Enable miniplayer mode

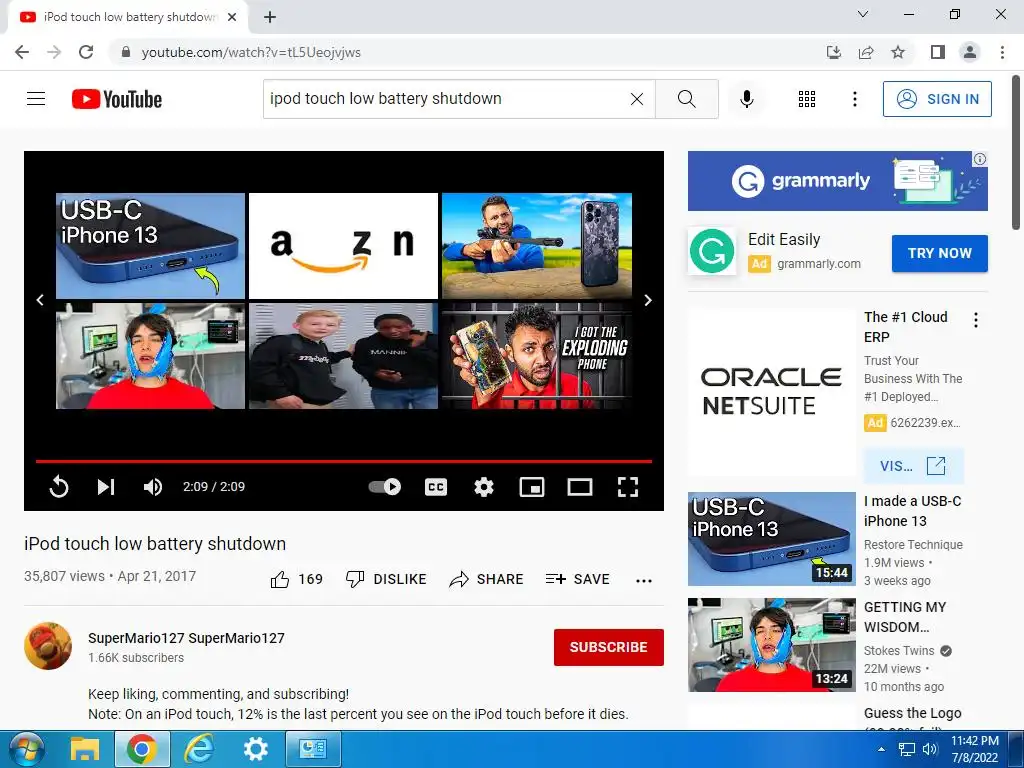532,487
